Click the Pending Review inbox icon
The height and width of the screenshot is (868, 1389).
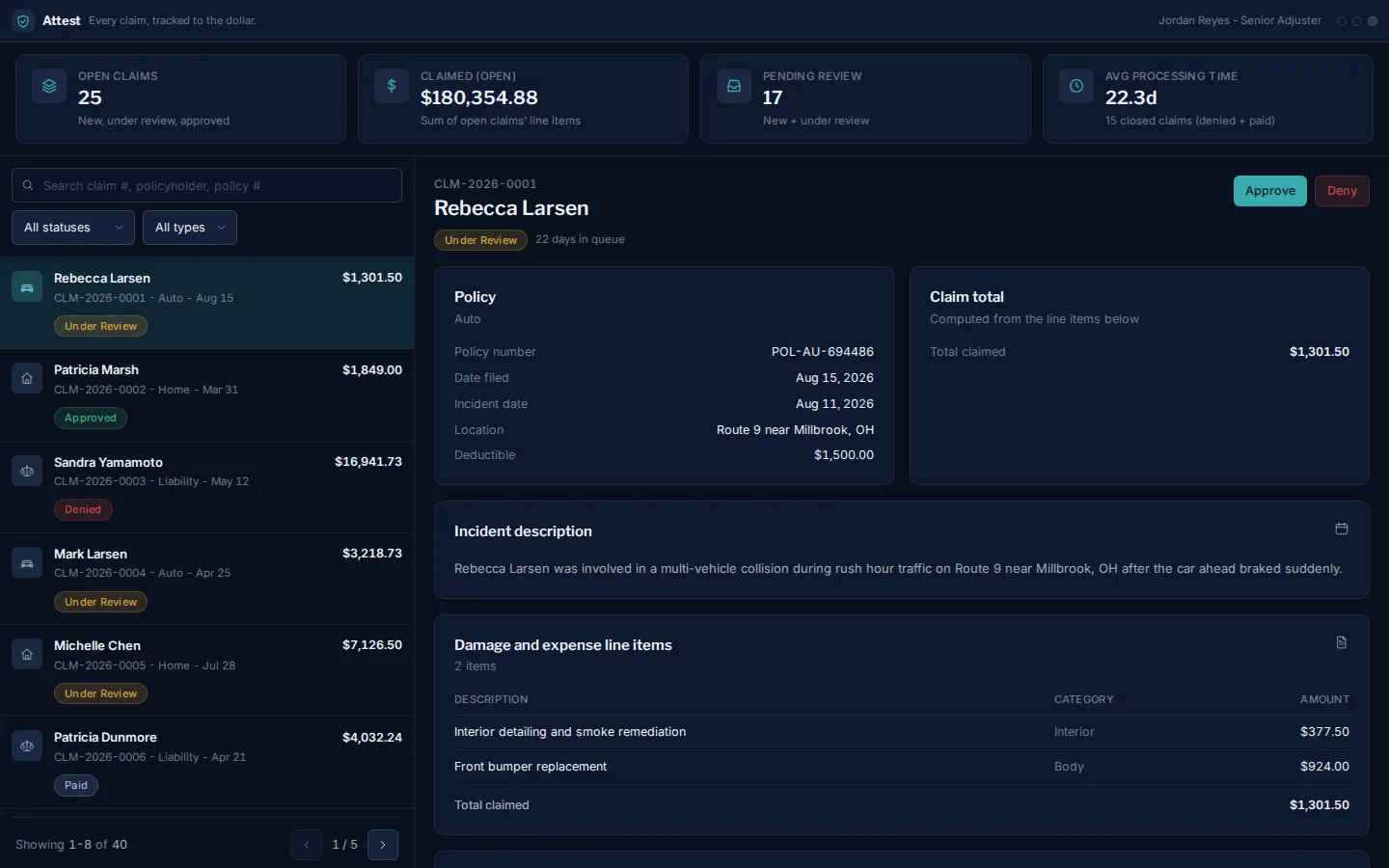[x=734, y=86]
